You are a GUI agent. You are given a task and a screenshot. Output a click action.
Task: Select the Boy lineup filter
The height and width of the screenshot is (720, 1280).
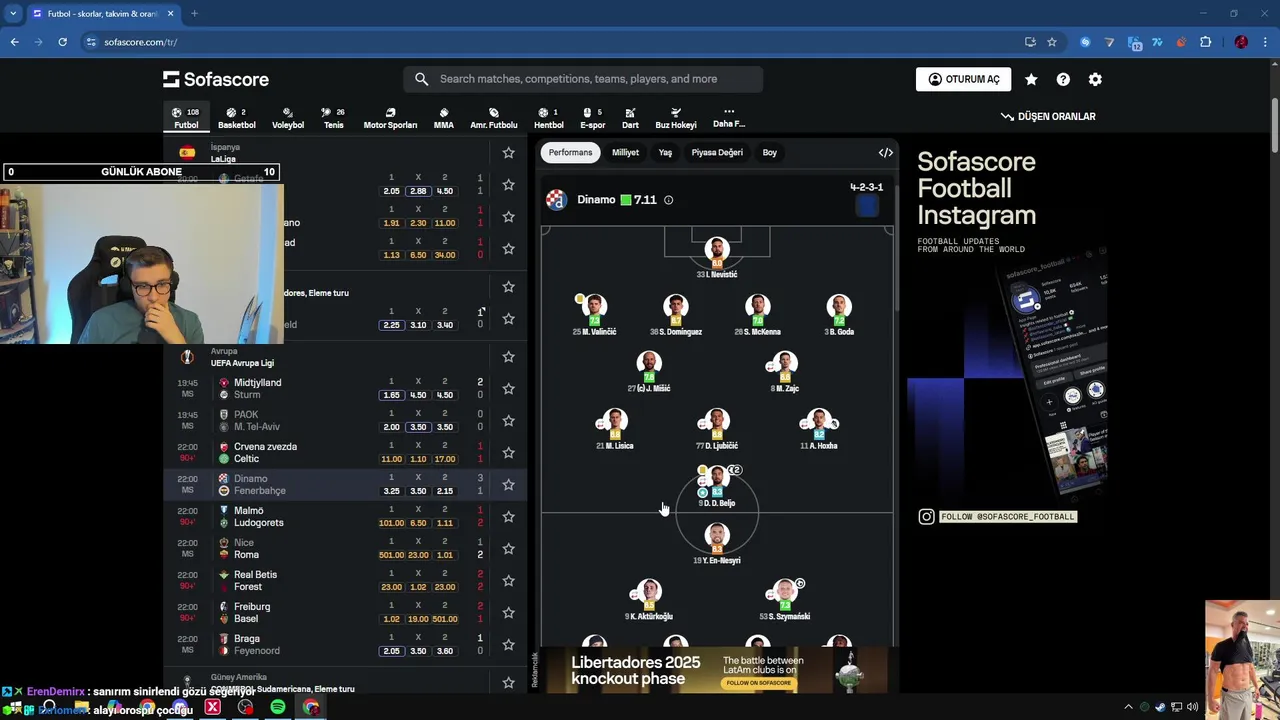click(x=769, y=152)
